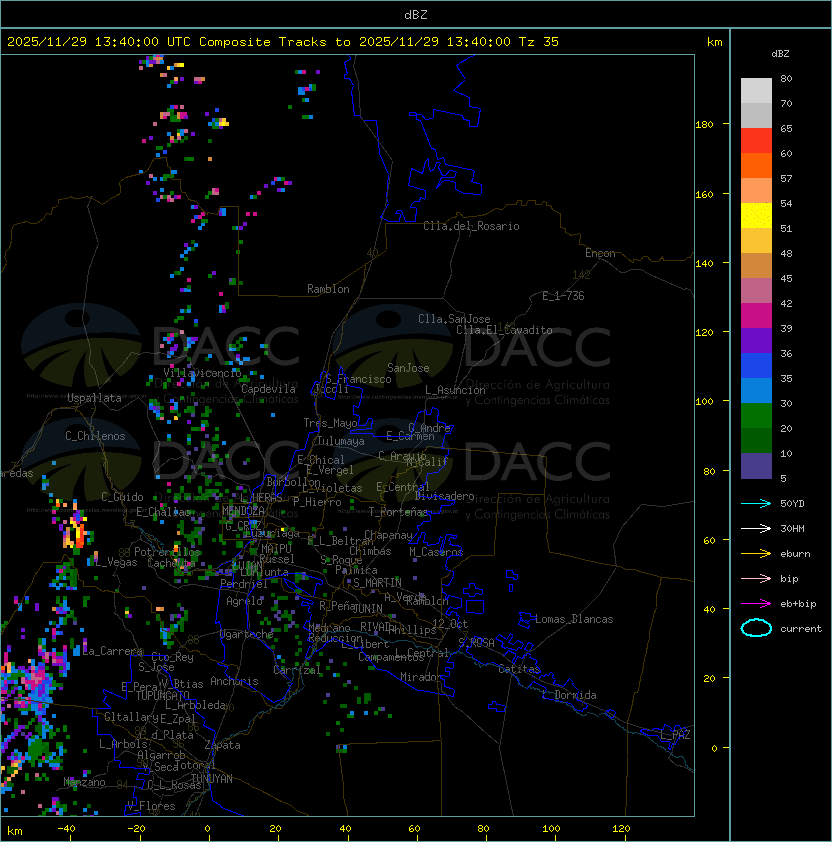The width and height of the screenshot is (832, 842).
Task: Click the 'Tz 35' text in header
Action: (539, 42)
